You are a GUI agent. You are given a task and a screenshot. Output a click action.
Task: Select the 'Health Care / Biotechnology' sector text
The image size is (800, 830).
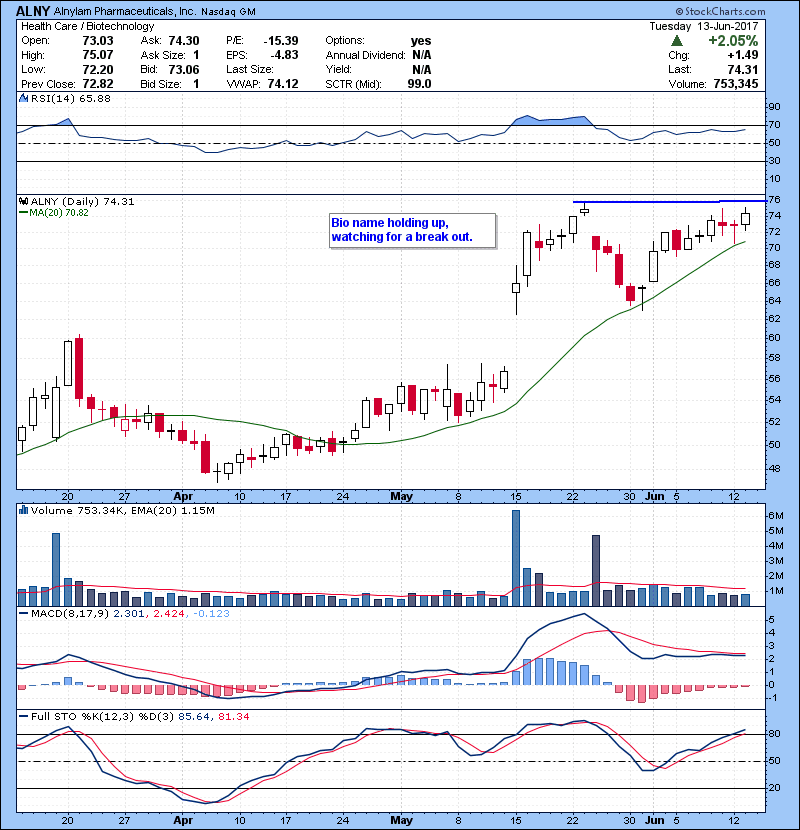pos(87,26)
